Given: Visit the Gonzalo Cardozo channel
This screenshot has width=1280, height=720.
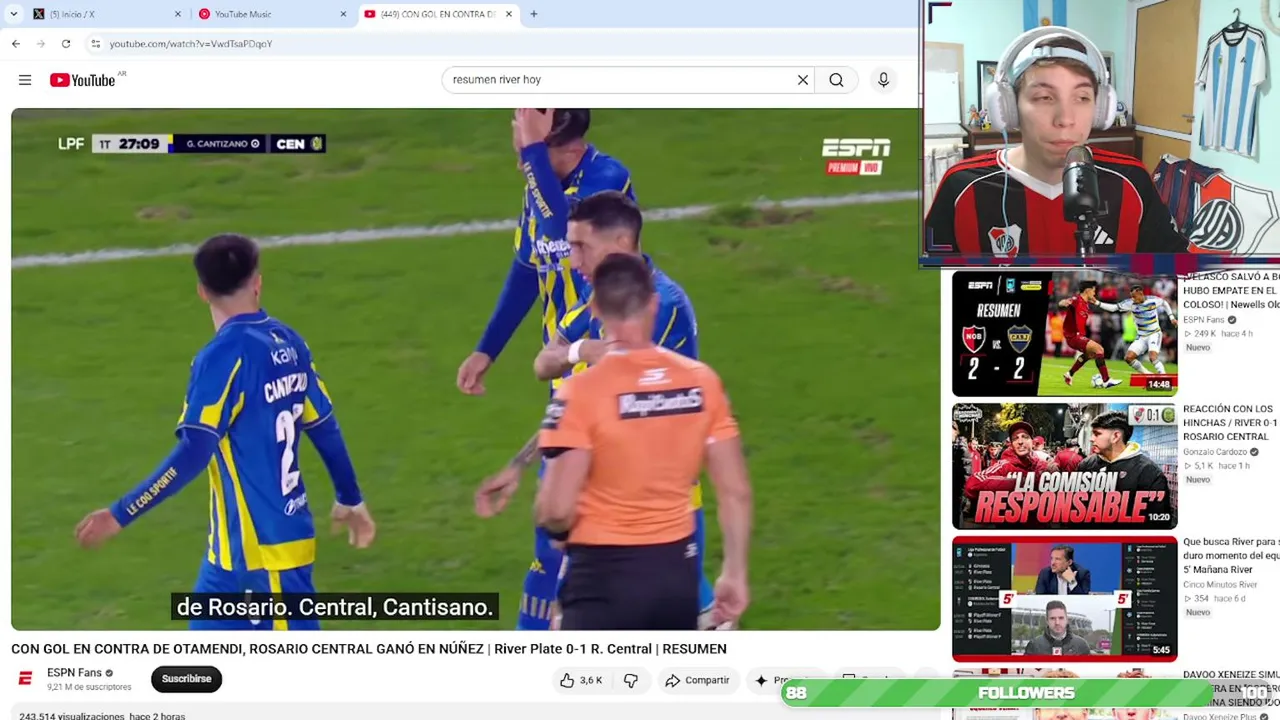Looking at the screenshot, I should point(1215,452).
